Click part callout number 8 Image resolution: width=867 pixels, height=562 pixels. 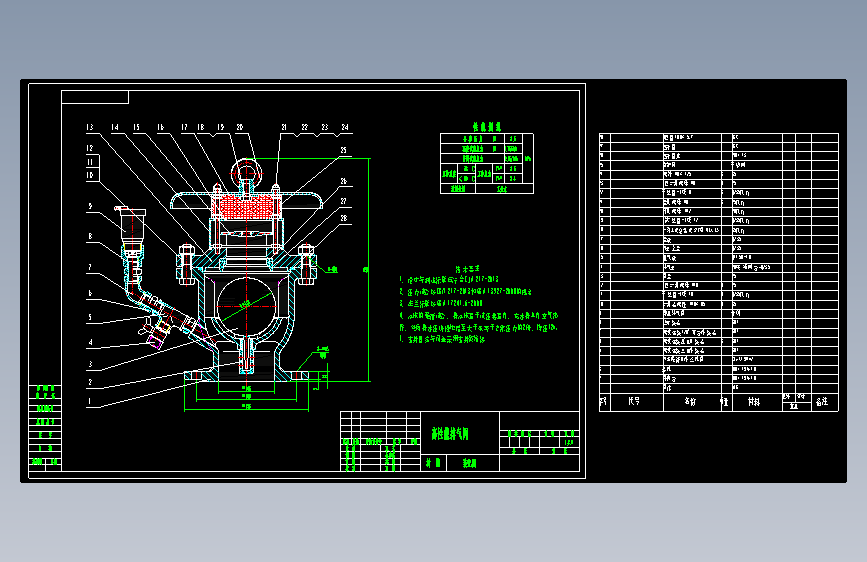tap(90, 237)
